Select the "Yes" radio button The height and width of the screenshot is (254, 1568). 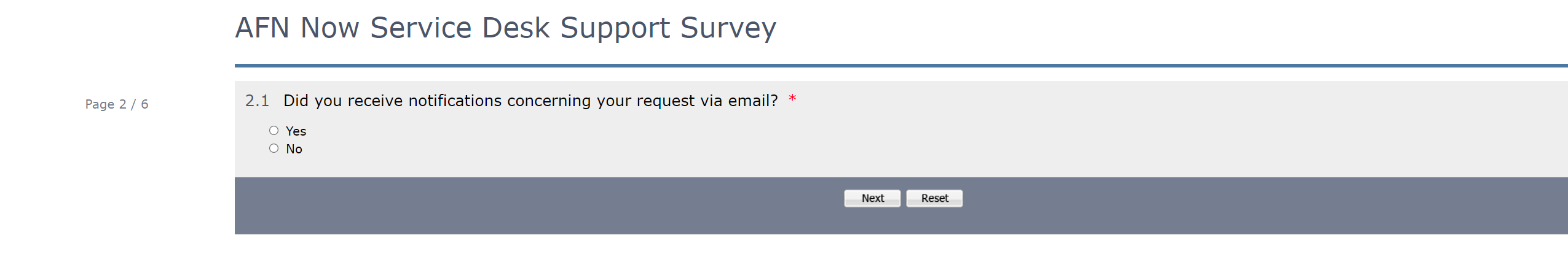click(x=274, y=131)
